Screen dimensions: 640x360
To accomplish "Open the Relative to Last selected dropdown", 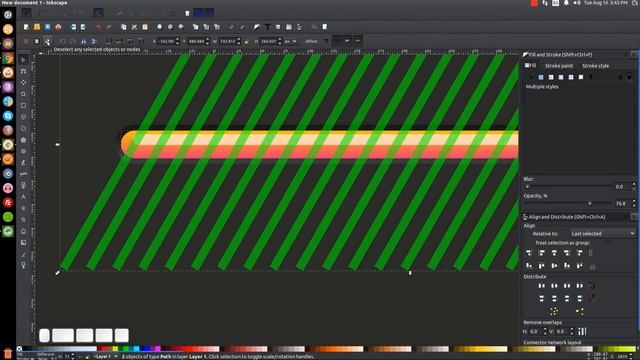I will (602, 233).
